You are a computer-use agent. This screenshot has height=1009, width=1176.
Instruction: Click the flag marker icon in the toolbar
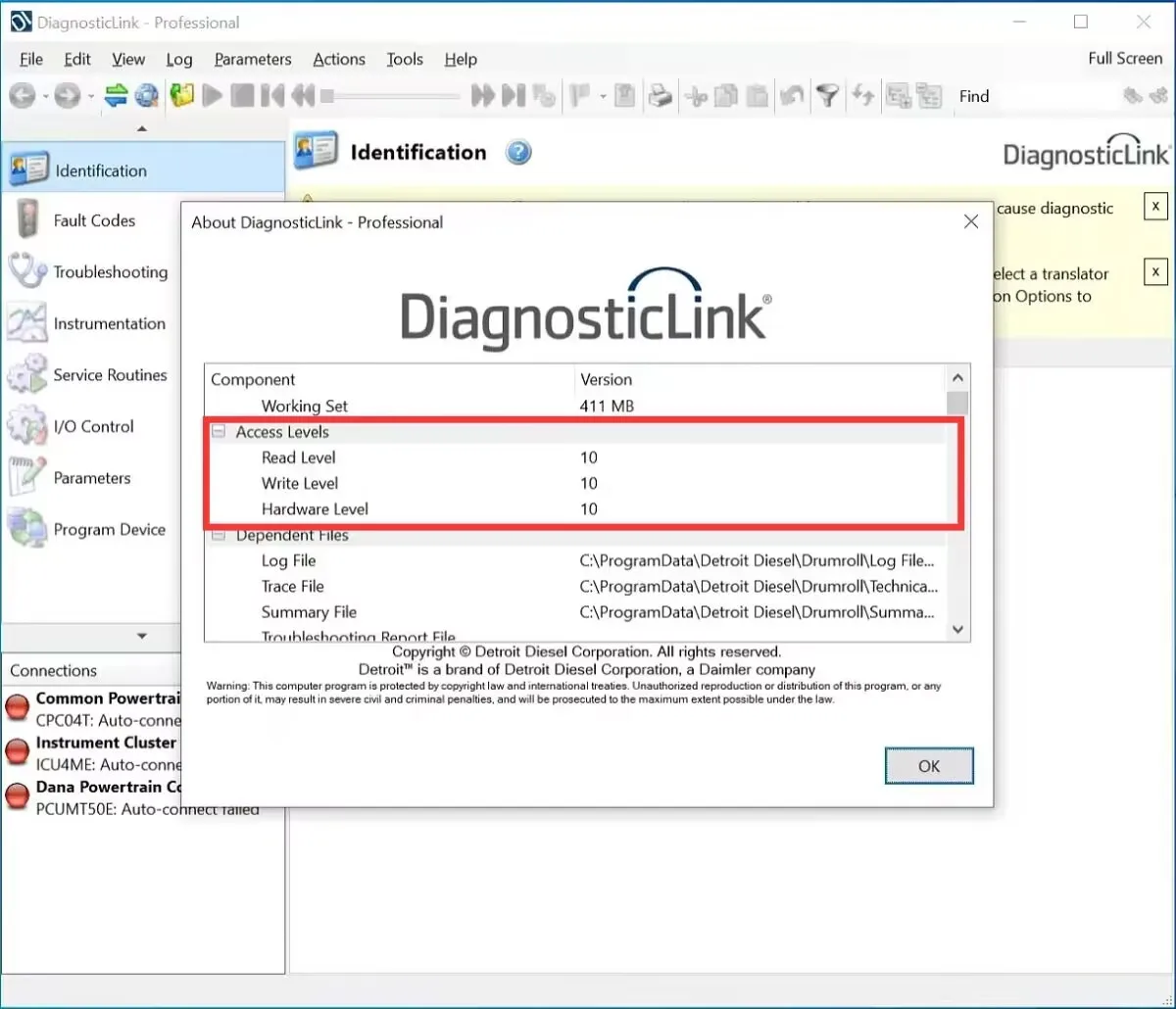coord(579,95)
